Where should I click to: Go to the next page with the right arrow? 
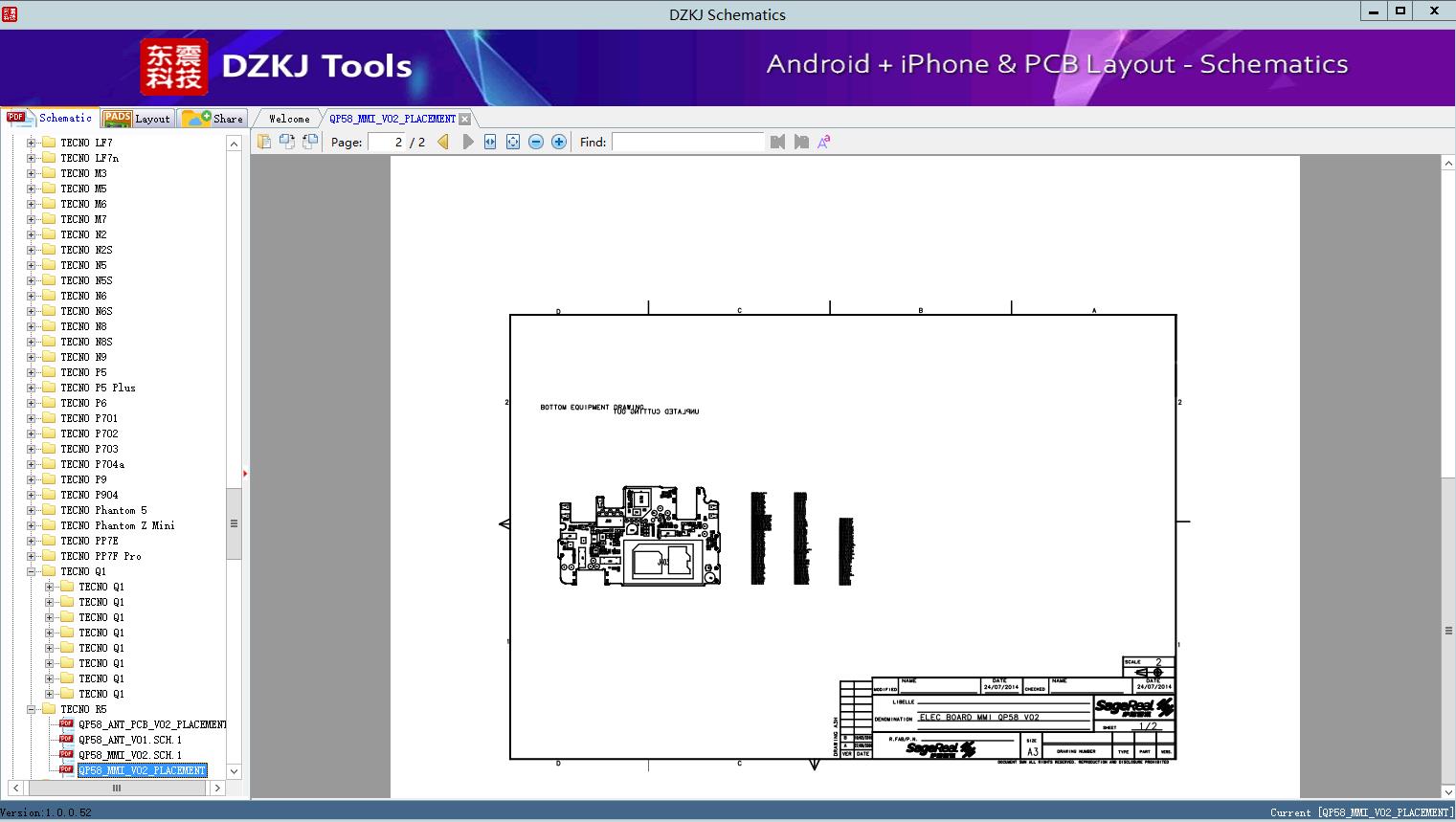pos(468,142)
